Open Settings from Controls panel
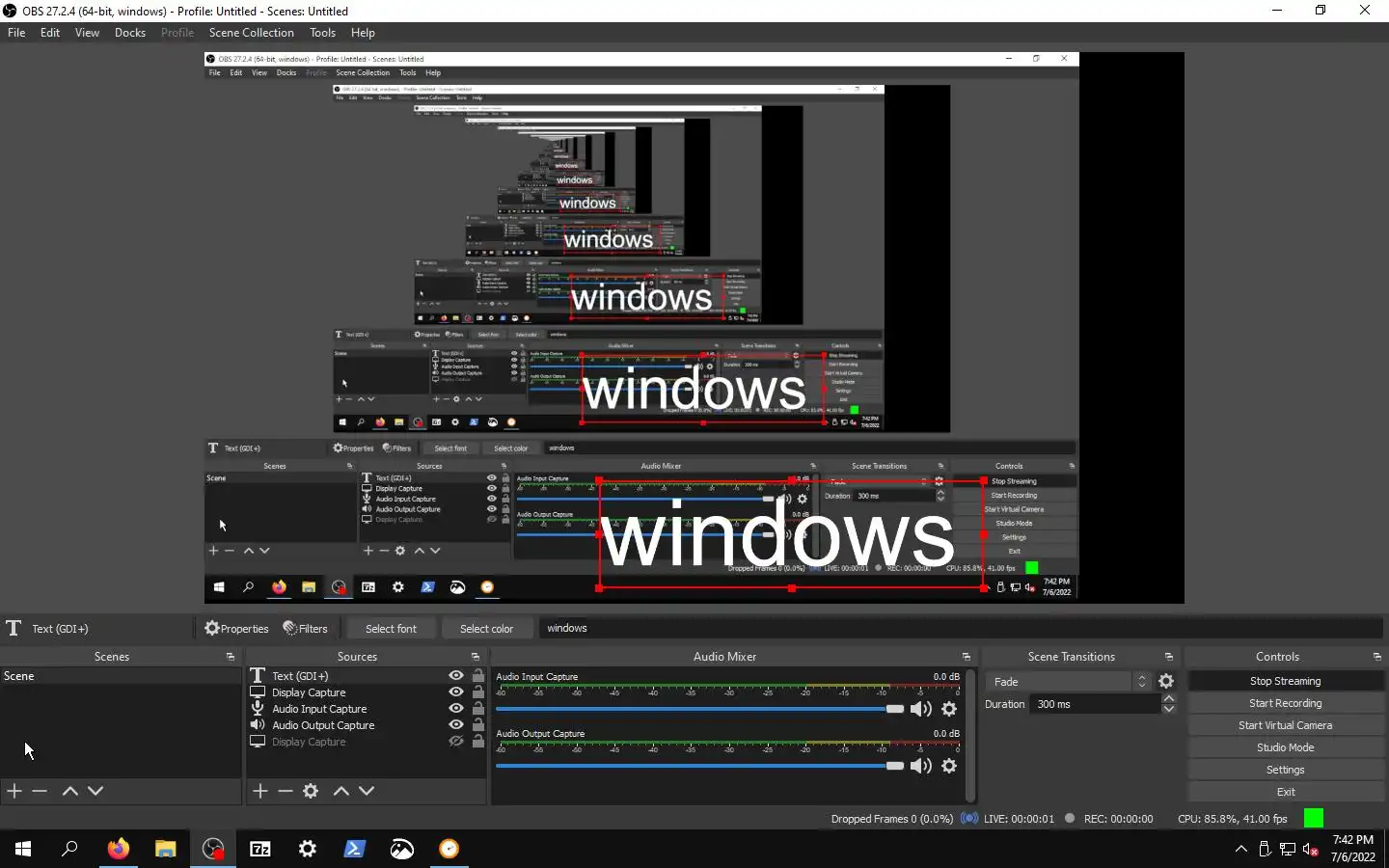This screenshot has height=868, width=1389. pyautogui.click(x=1286, y=770)
